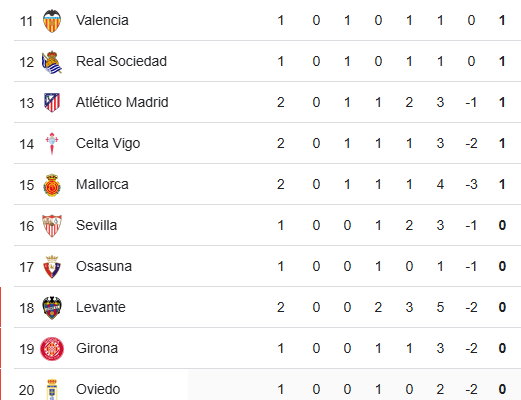Open the Girona team page
This screenshot has width=521, height=400.
point(97,348)
